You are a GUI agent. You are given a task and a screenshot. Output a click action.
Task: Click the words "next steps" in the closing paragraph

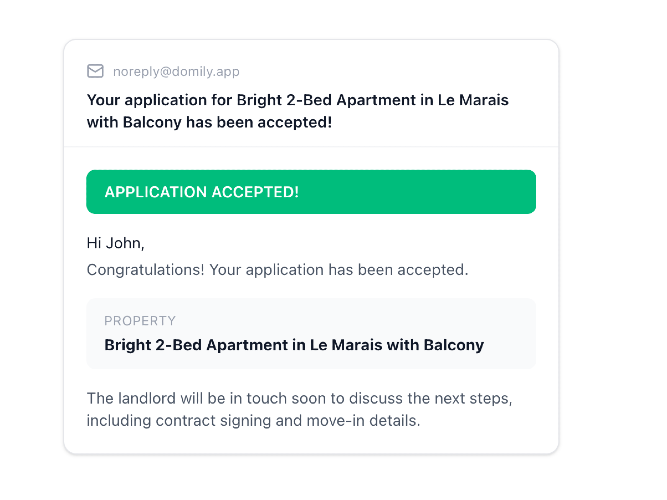pyautogui.click(x=473, y=398)
